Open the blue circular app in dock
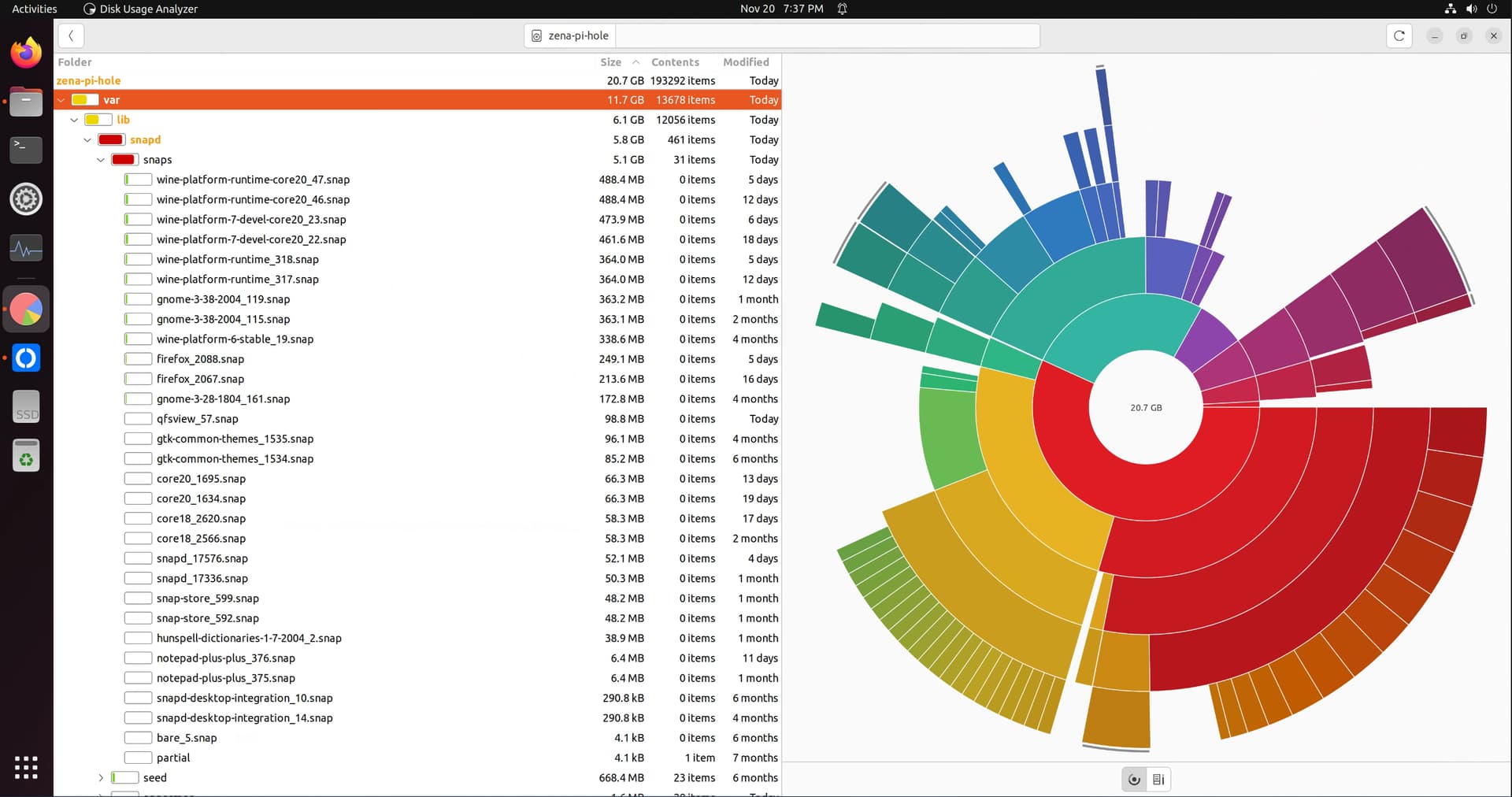The image size is (1512, 797). (x=26, y=358)
